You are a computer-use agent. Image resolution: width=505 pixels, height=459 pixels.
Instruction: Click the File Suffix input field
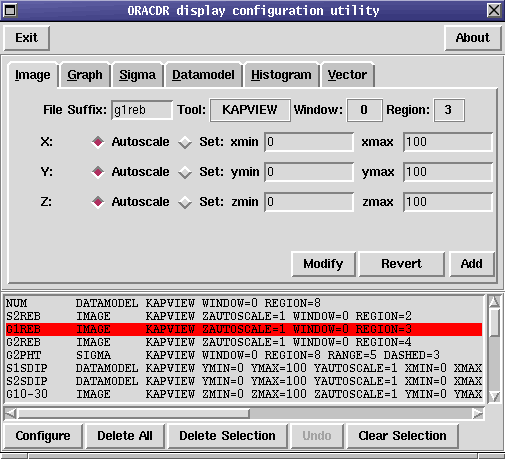pyautogui.click(x=142, y=110)
